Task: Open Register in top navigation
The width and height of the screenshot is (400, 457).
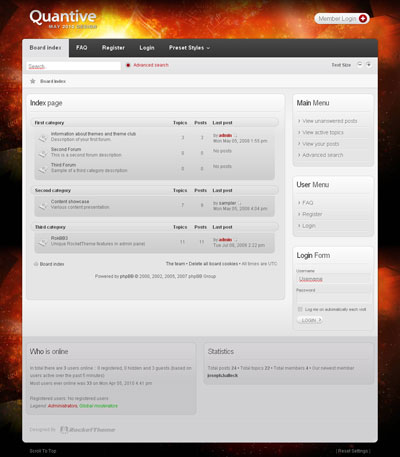Action: click(x=113, y=48)
